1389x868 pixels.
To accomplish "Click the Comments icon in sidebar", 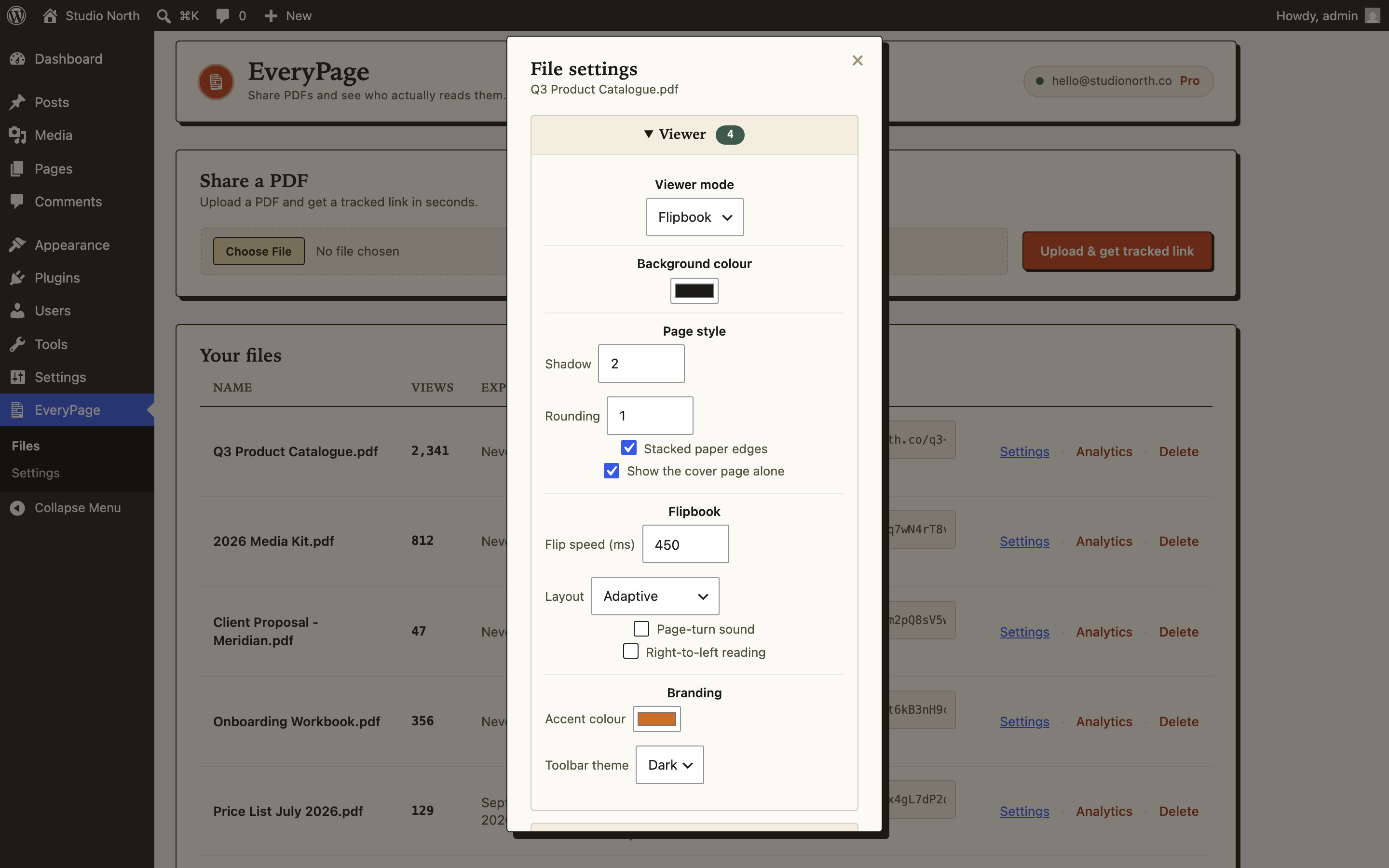I will [x=18, y=202].
